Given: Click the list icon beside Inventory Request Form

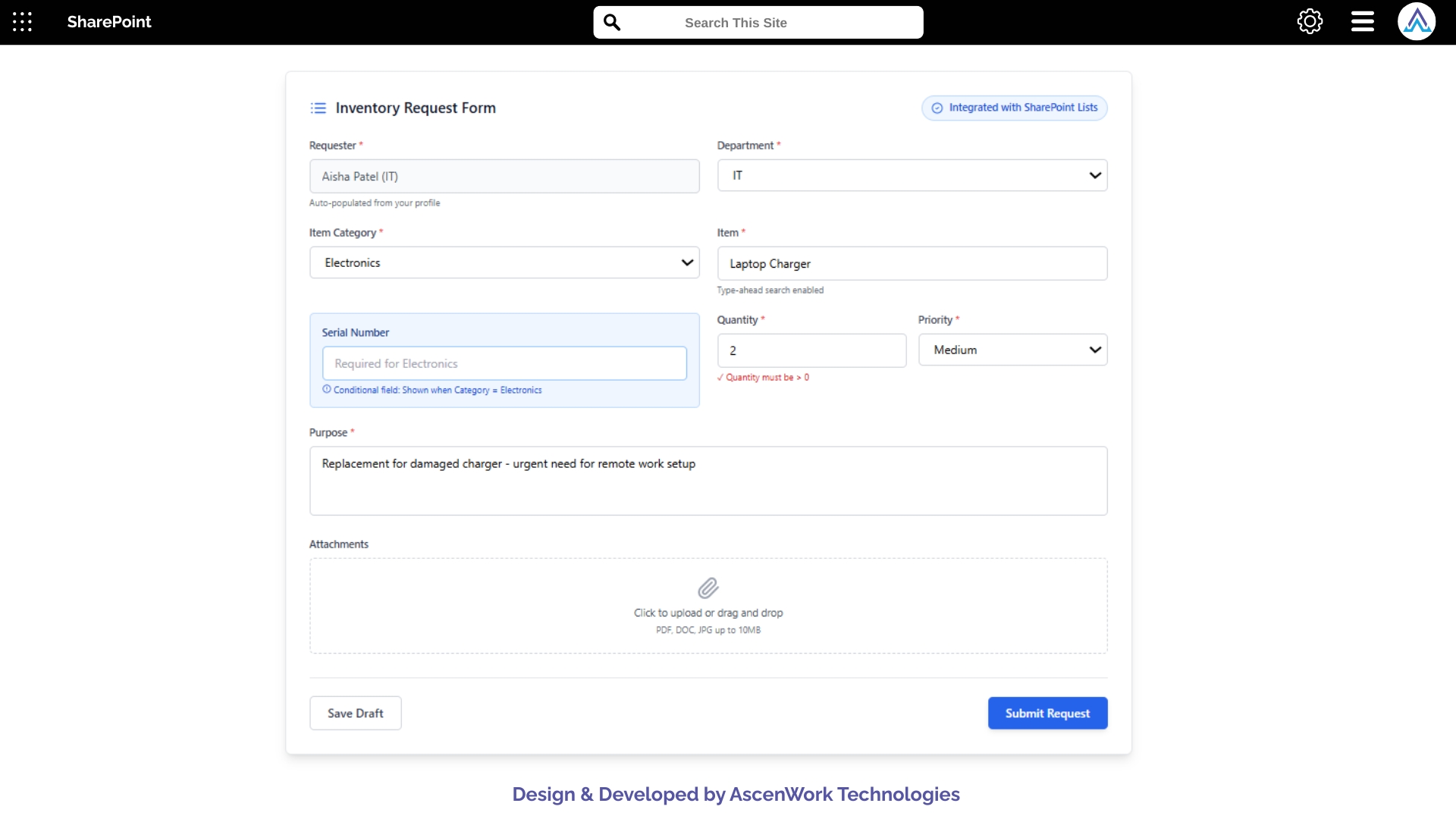Looking at the screenshot, I should point(318,108).
